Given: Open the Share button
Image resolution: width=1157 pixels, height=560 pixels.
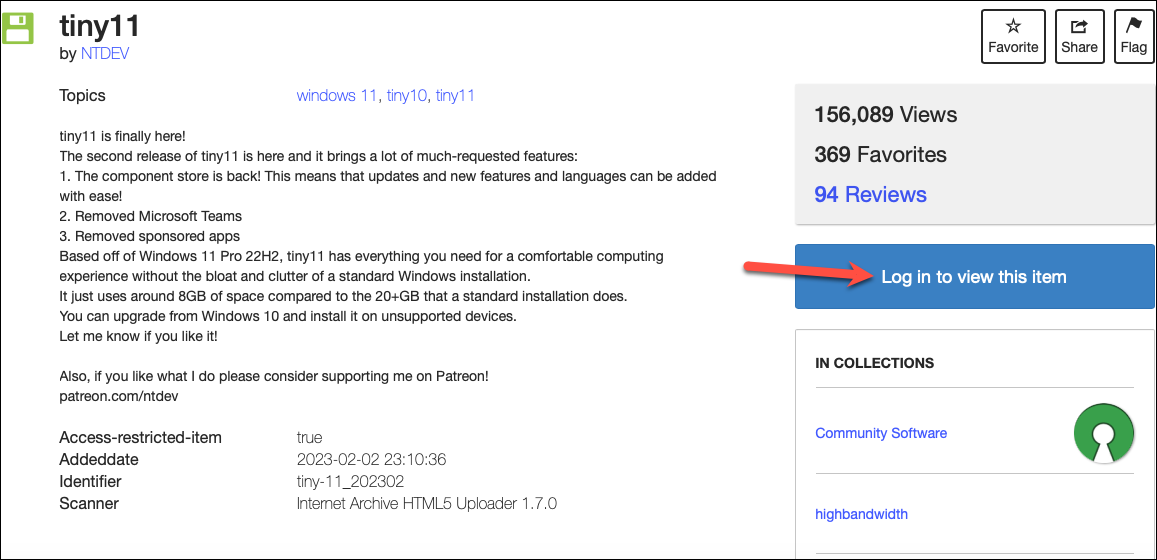Looking at the screenshot, I should 1080,37.
